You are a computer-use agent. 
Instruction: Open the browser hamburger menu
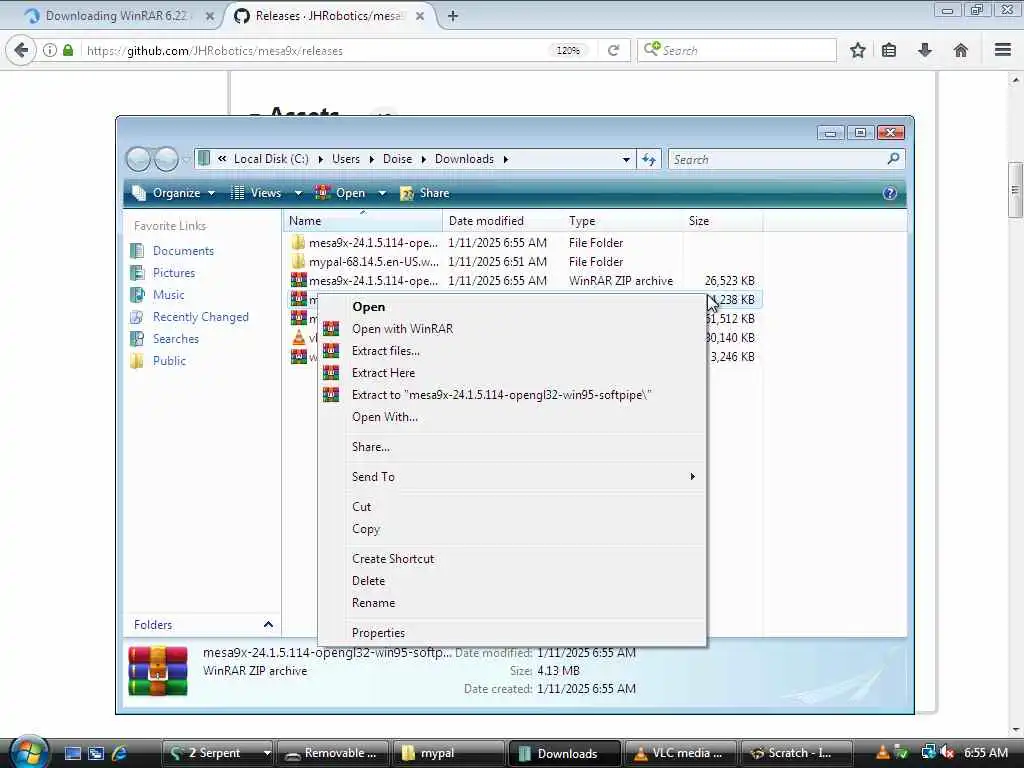click(x=1003, y=50)
